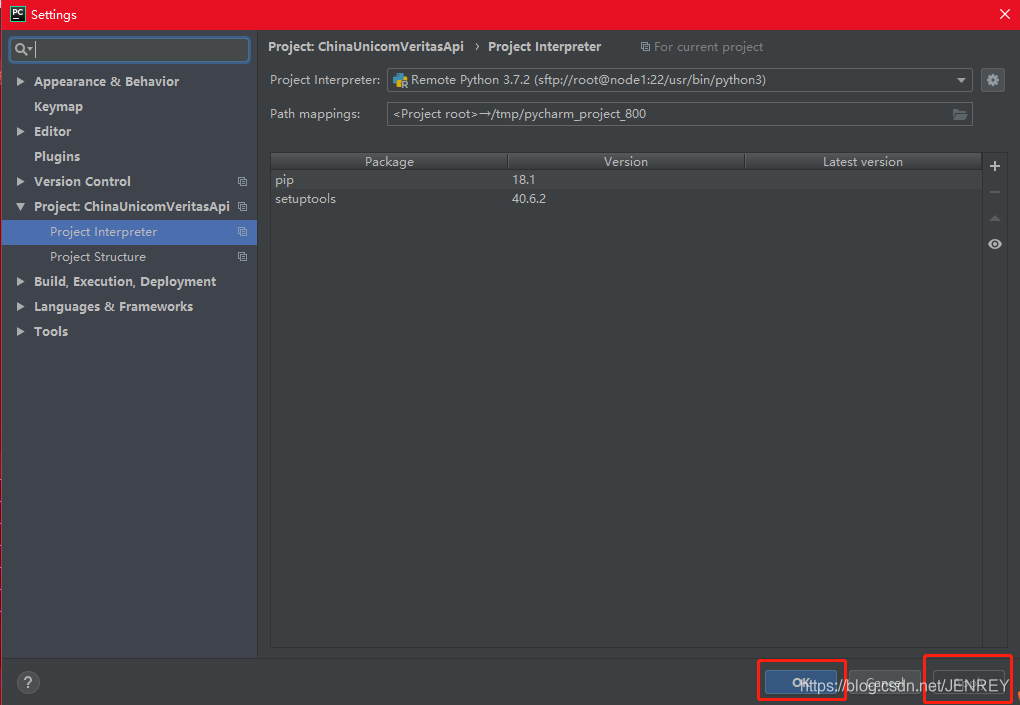Sort by Version column header
The image size is (1020, 705).
[626, 161]
